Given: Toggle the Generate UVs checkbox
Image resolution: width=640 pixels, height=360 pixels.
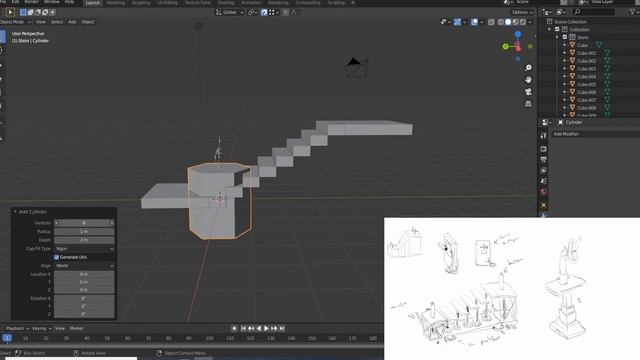Looking at the screenshot, I should point(57,257).
